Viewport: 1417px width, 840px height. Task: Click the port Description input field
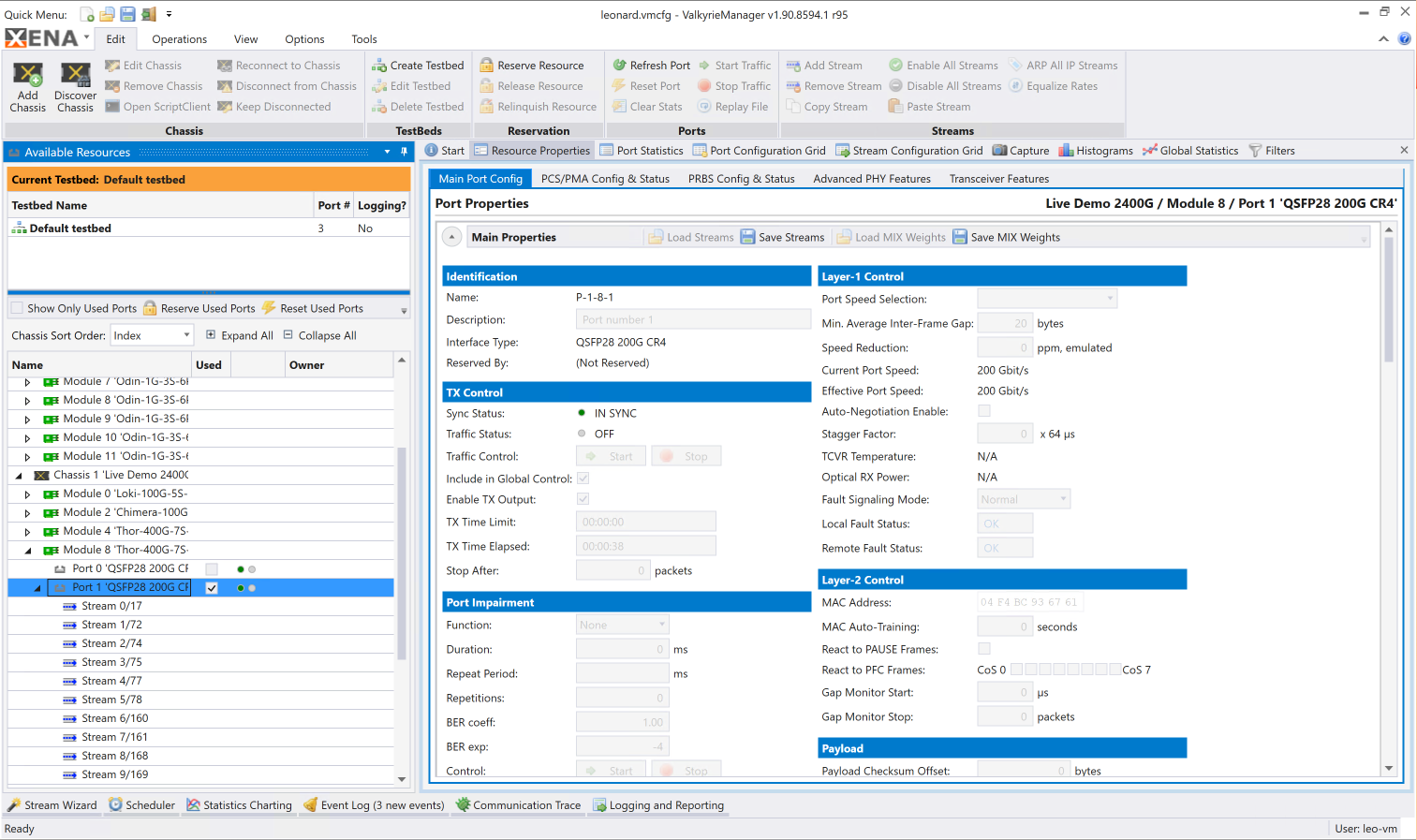(x=693, y=319)
